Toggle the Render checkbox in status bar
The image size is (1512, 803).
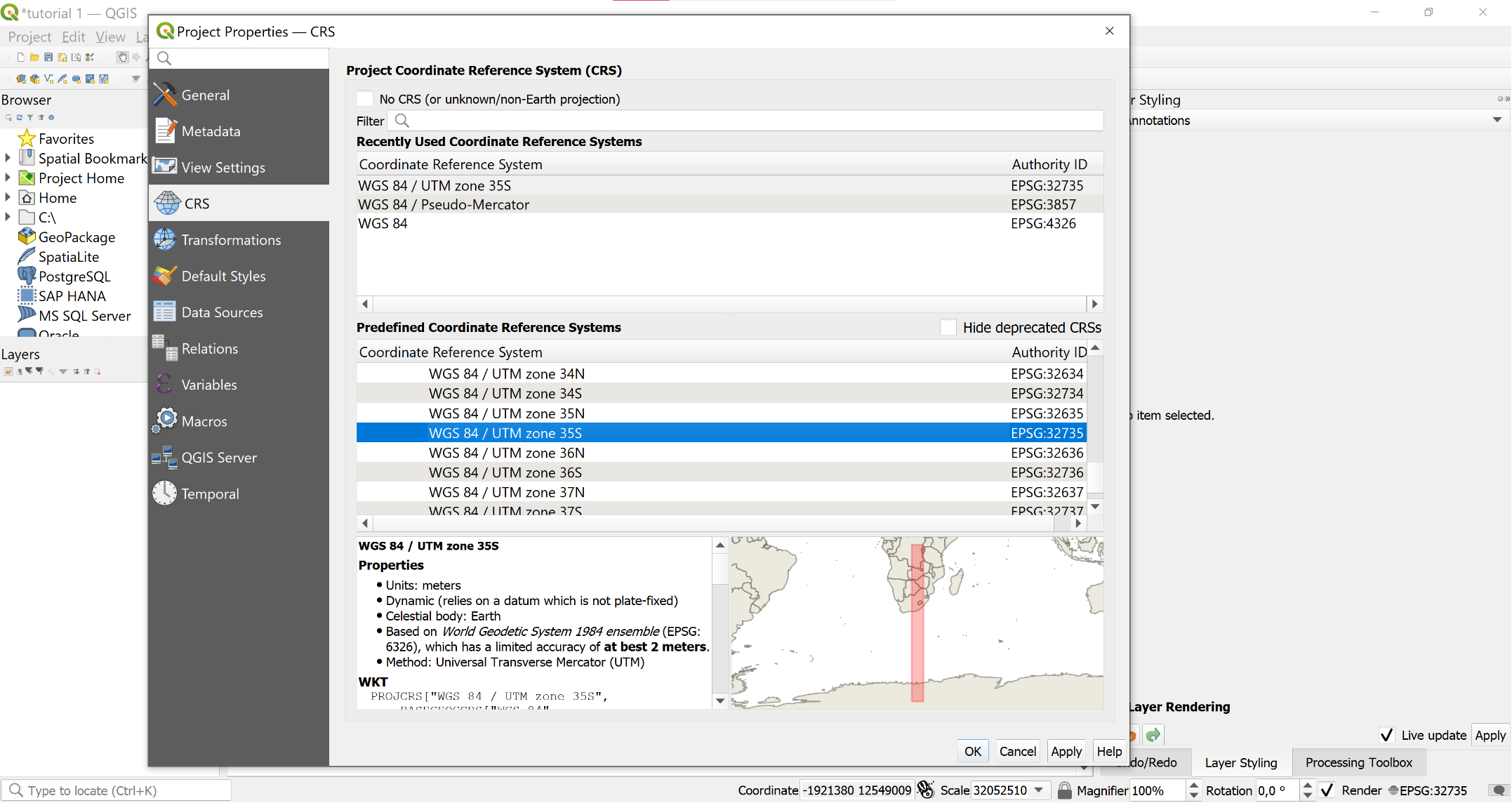[x=1327, y=790]
